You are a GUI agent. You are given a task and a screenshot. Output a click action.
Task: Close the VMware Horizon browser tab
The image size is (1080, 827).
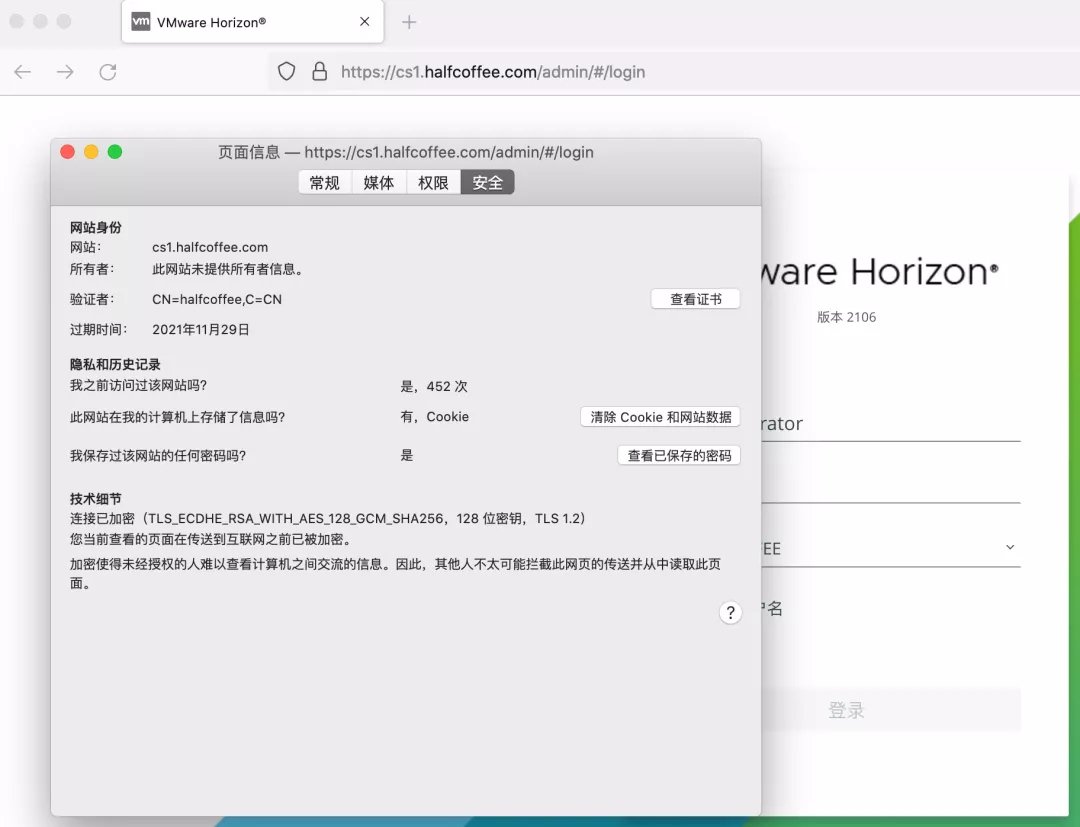point(365,22)
